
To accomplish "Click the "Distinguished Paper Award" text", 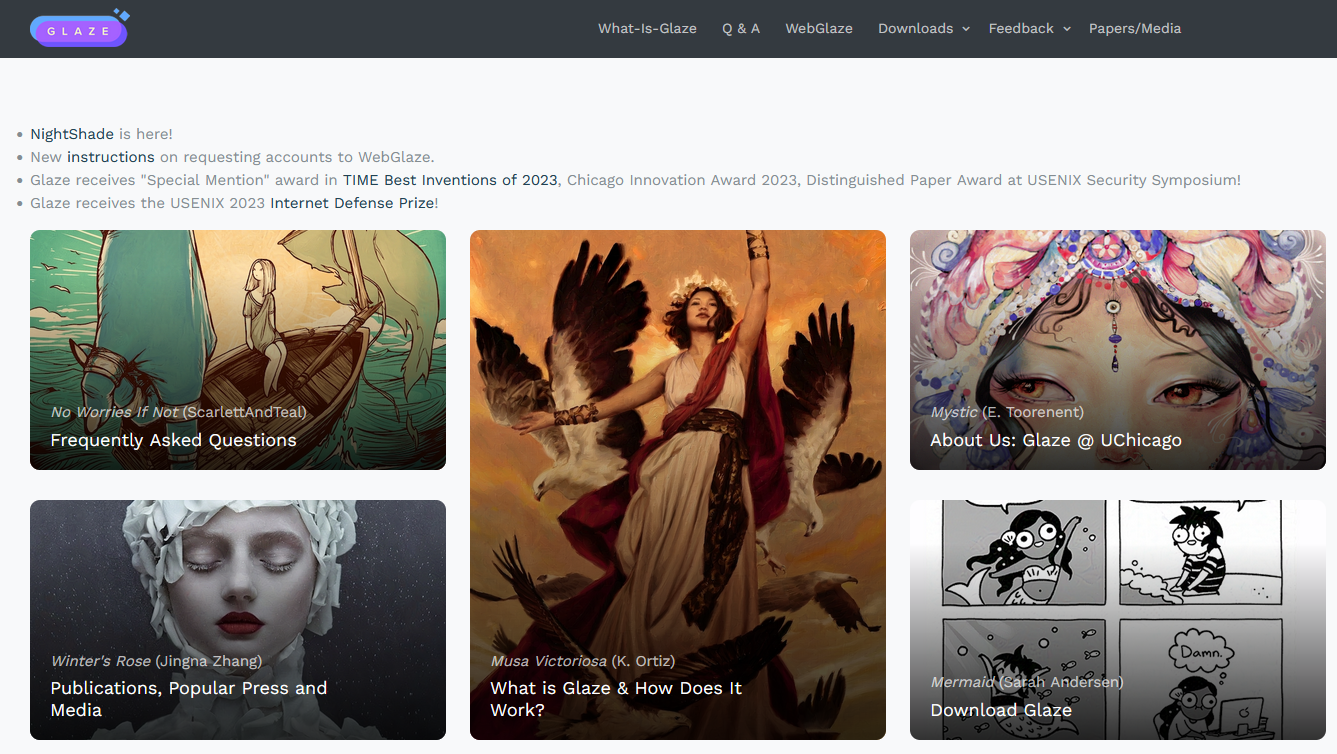I will click(905, 180).
